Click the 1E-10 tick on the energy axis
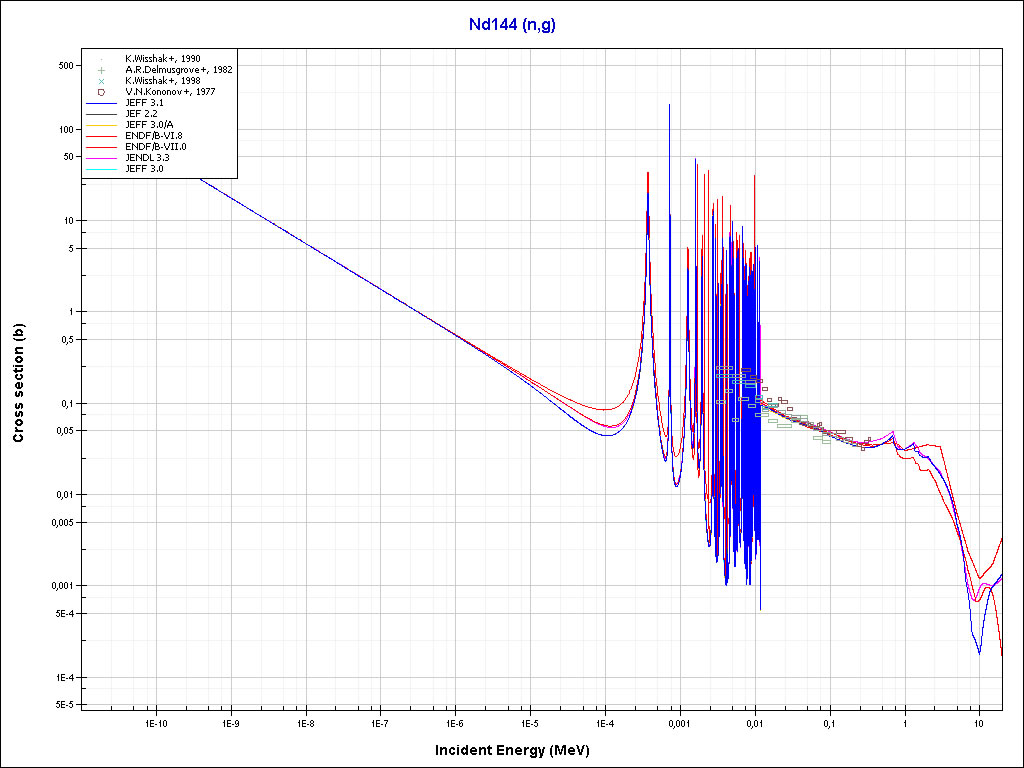The width and height of the screenshot is (1024, 768). pos(155,722)
